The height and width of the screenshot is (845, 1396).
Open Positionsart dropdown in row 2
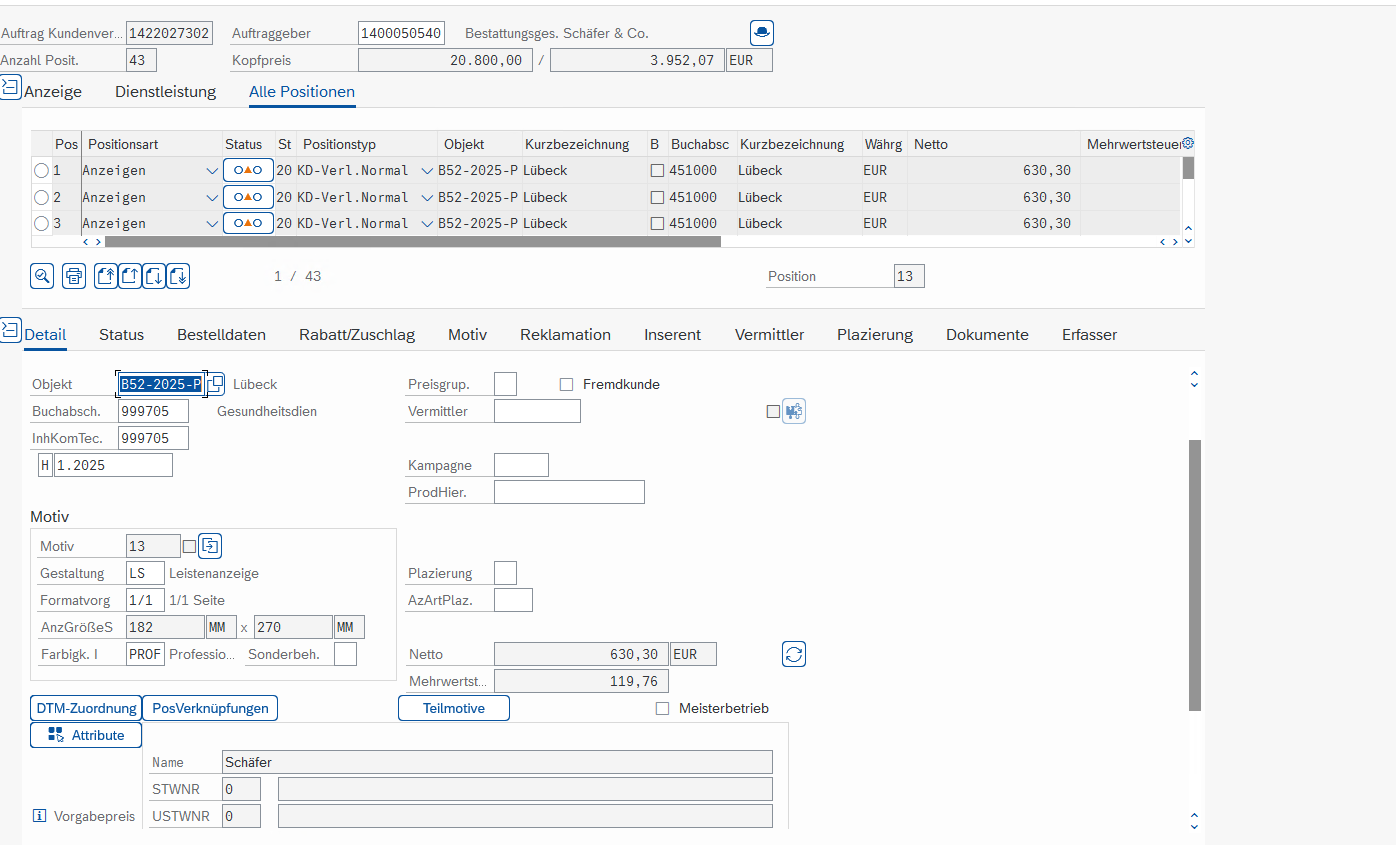211,197
